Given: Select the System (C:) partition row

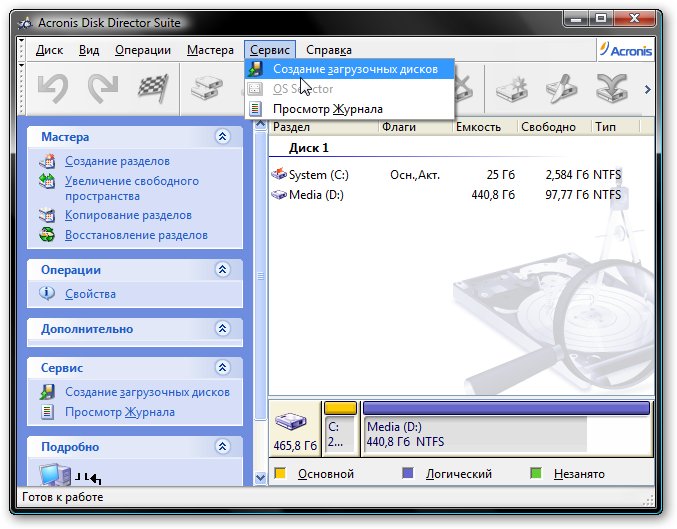Looking at the screenshot, I should tap(446, 174).
